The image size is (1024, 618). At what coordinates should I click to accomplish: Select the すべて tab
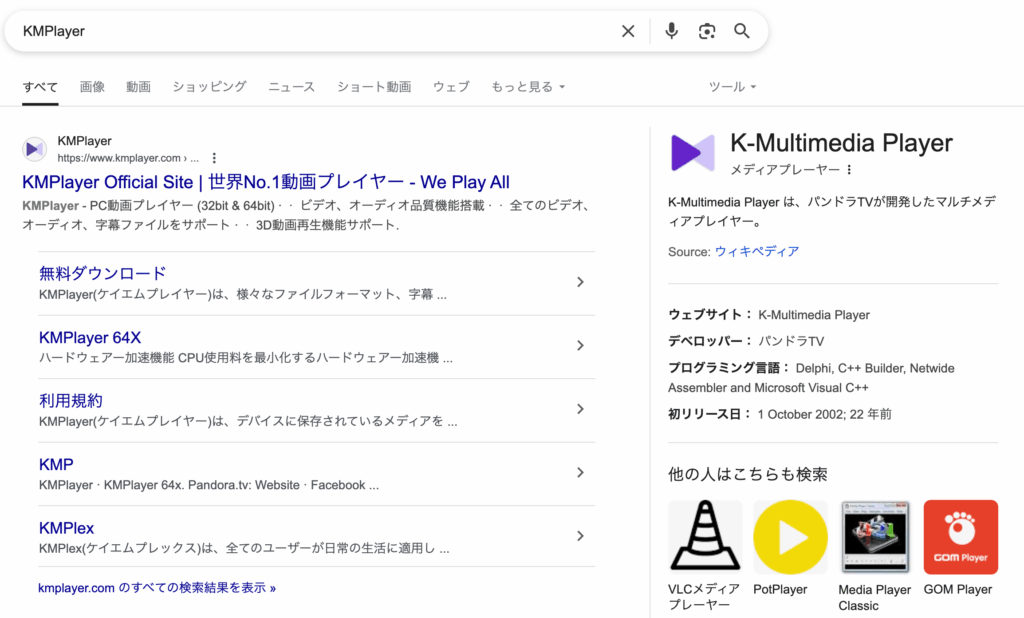tap(40, 87)
